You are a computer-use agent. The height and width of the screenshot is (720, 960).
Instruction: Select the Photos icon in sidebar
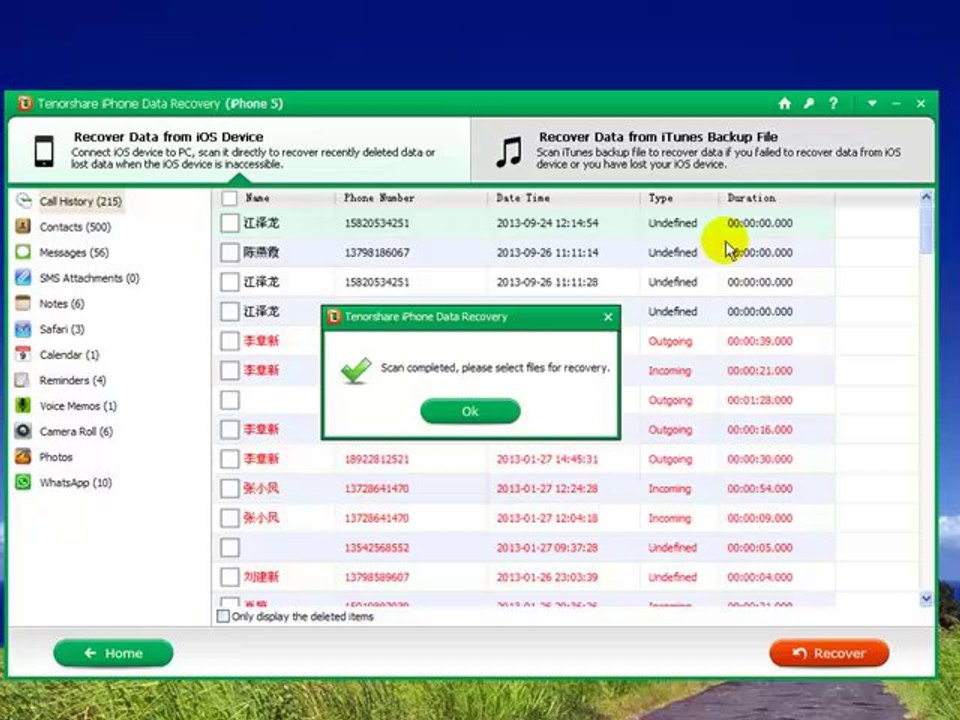(x=23, y=457)
